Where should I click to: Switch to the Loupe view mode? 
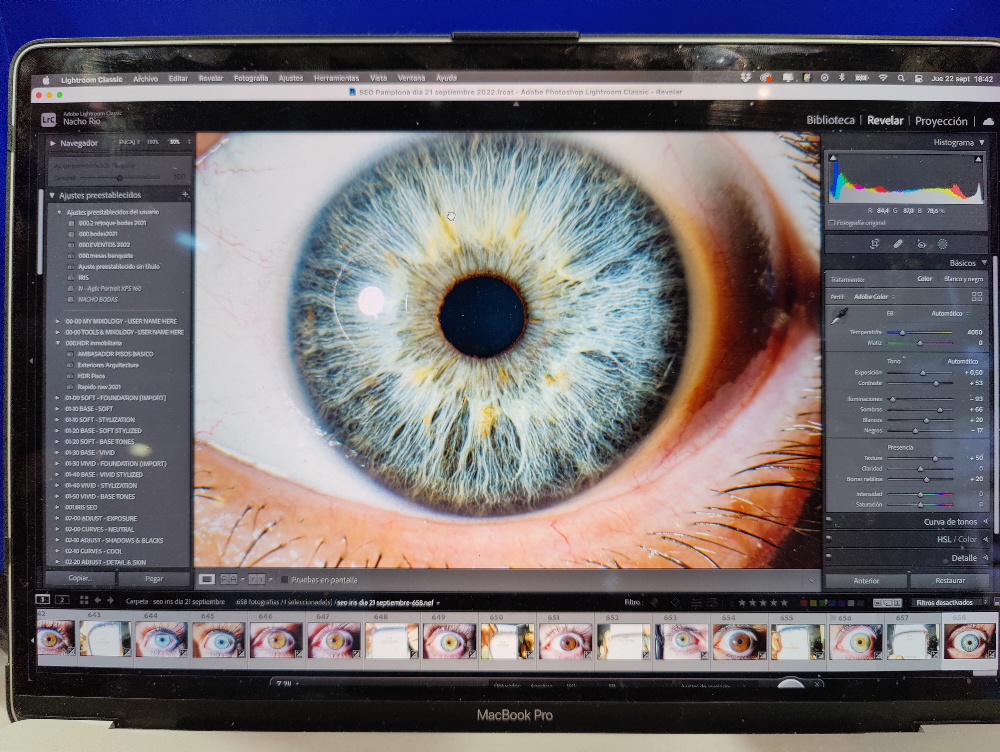click(207, 579)
